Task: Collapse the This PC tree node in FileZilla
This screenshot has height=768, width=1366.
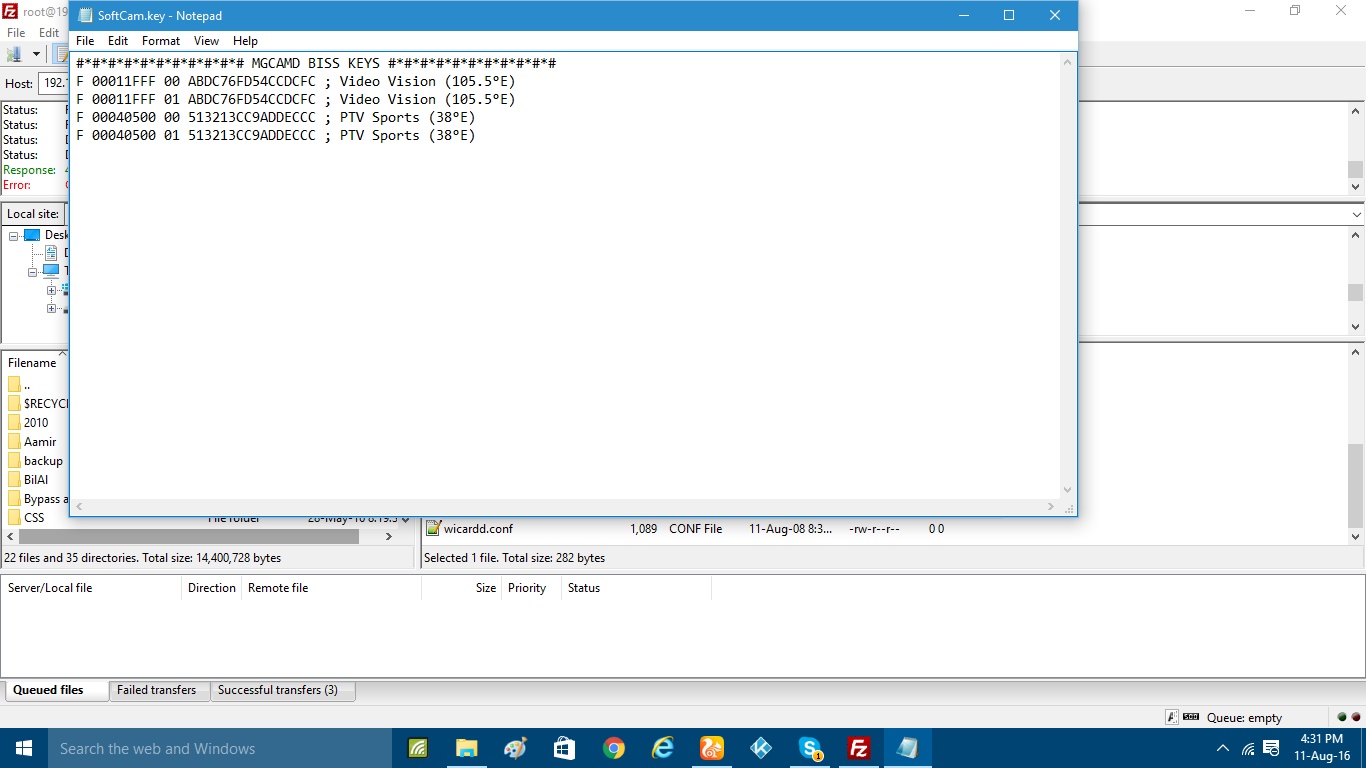Action: pyautogui.click(x=33, y=271)
